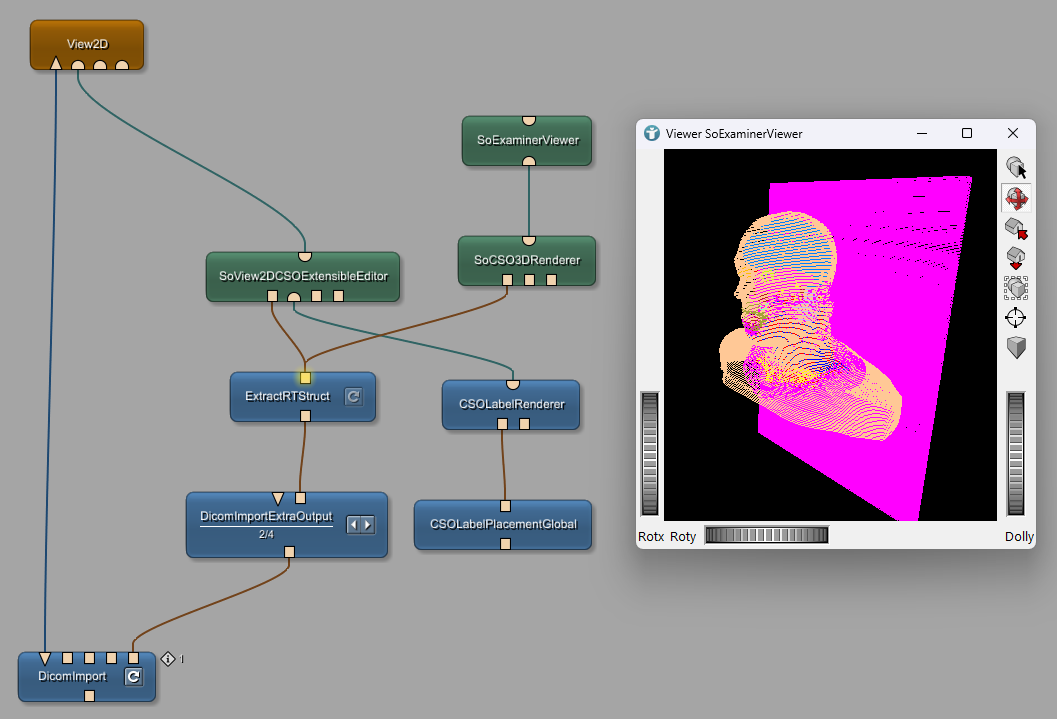Click info badge next to DicomImport
Viewport: 1057px width, 719px height.
point(168,659)
